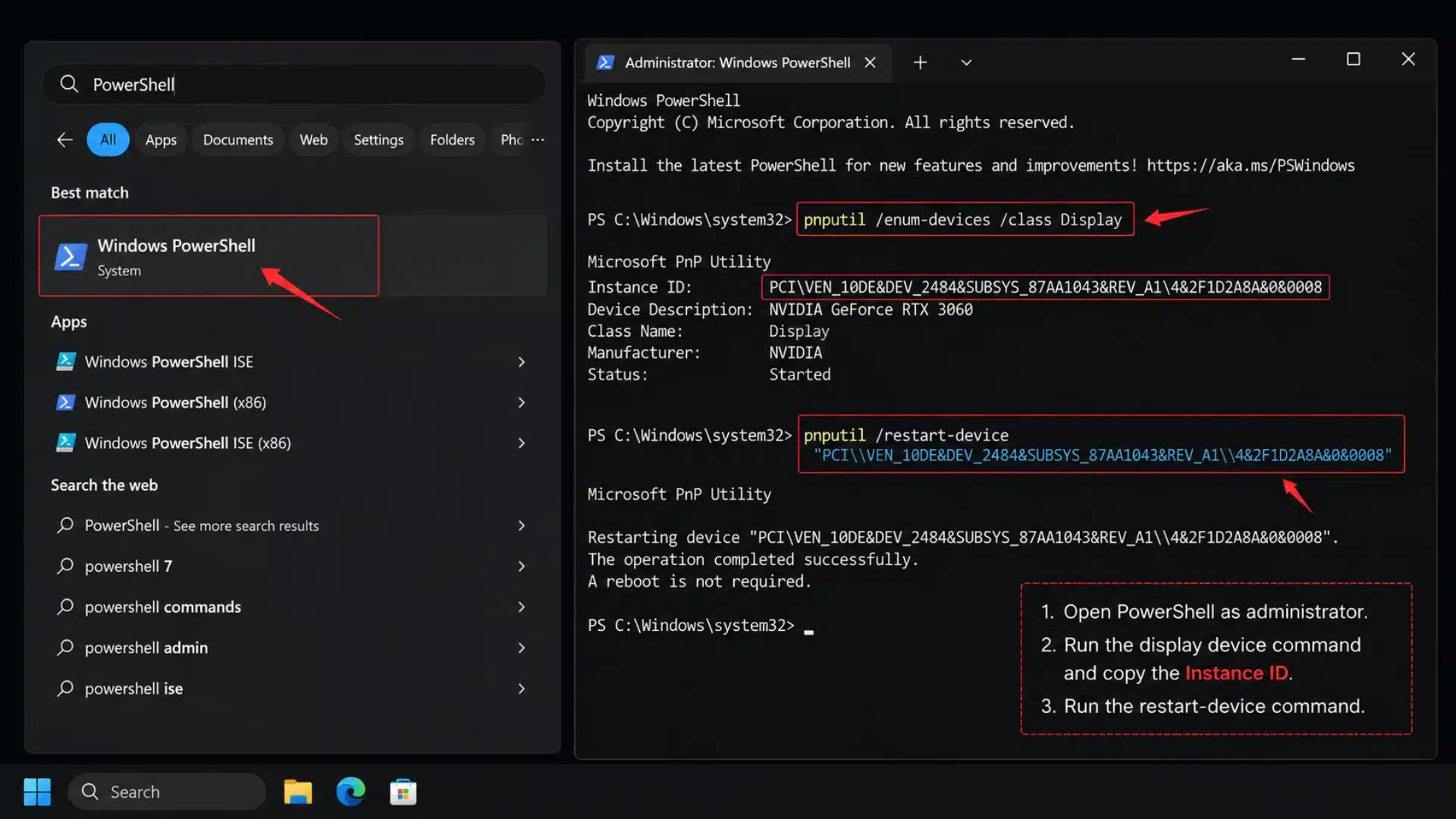1456x819 pixels.
Task: Click 'NVIDIA GeForce RTX 3060' device description
Action: (871, 309)
